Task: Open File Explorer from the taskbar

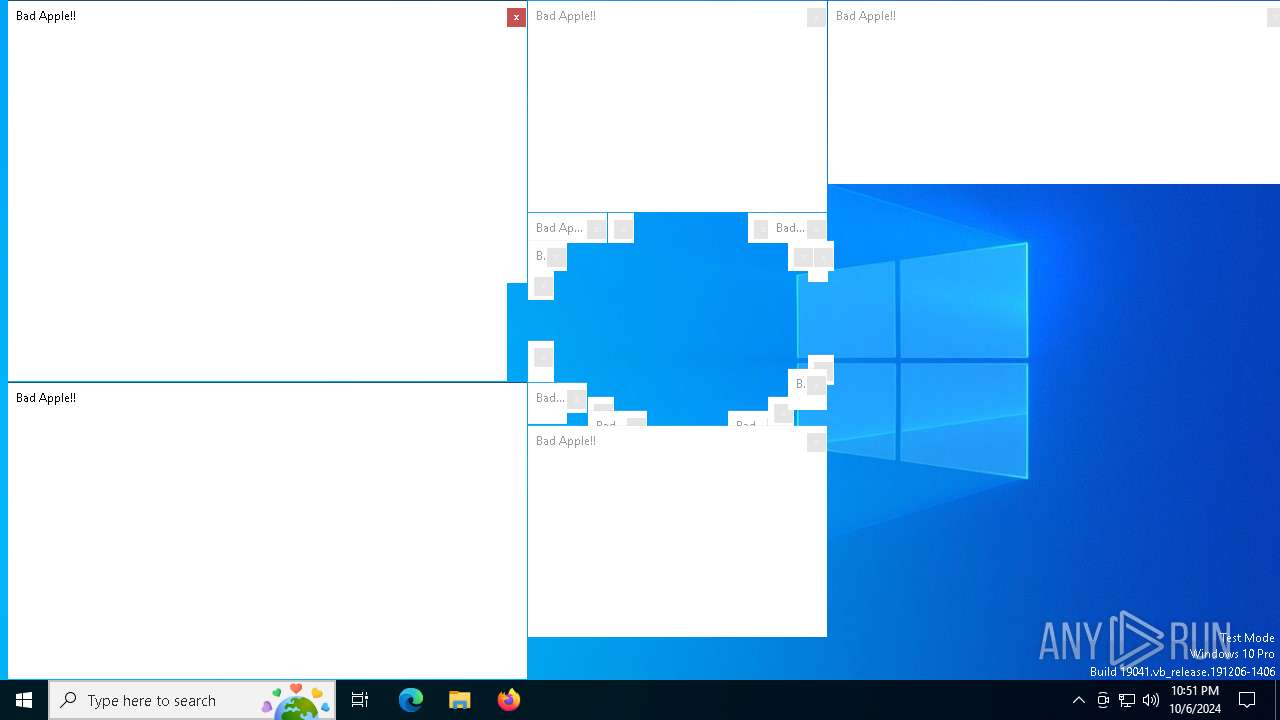Action: (x=460, y=700)
